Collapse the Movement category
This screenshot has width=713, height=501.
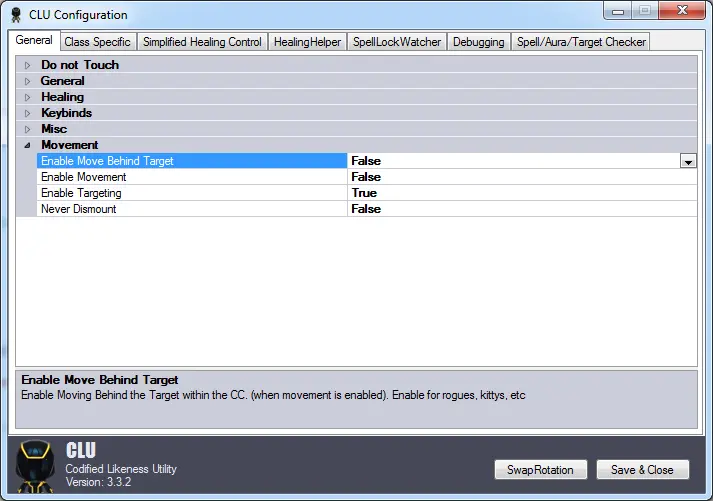pos(28,145)
